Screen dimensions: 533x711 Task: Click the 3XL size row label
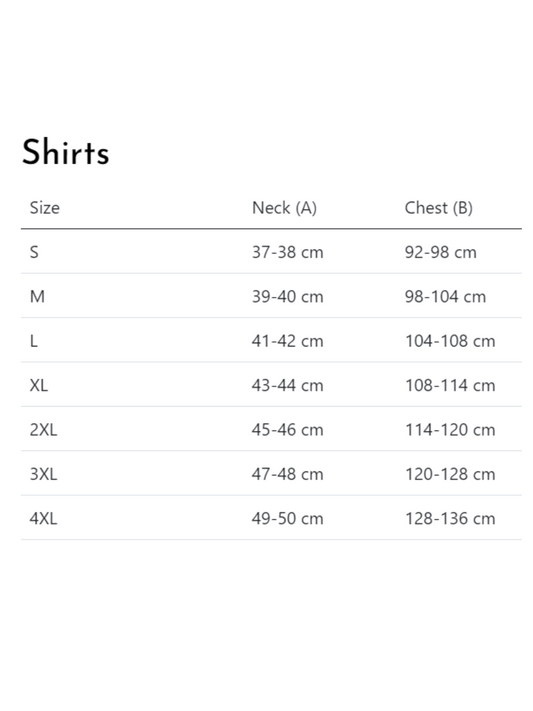click(x=44, y=474)
